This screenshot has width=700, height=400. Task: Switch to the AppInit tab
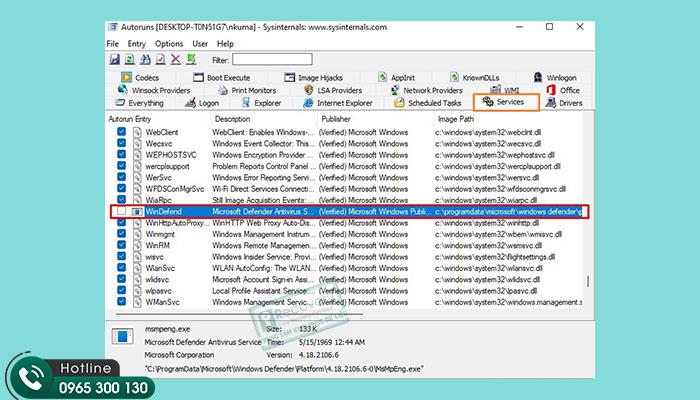point(396,78)
